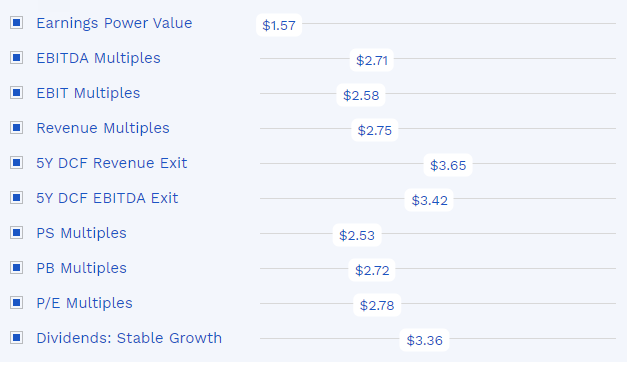The width and height of the screenshot is (627, 366).
Task: Toggle the 5Y DCF Revenue Exit checkbox
Action: coord(16,162)
